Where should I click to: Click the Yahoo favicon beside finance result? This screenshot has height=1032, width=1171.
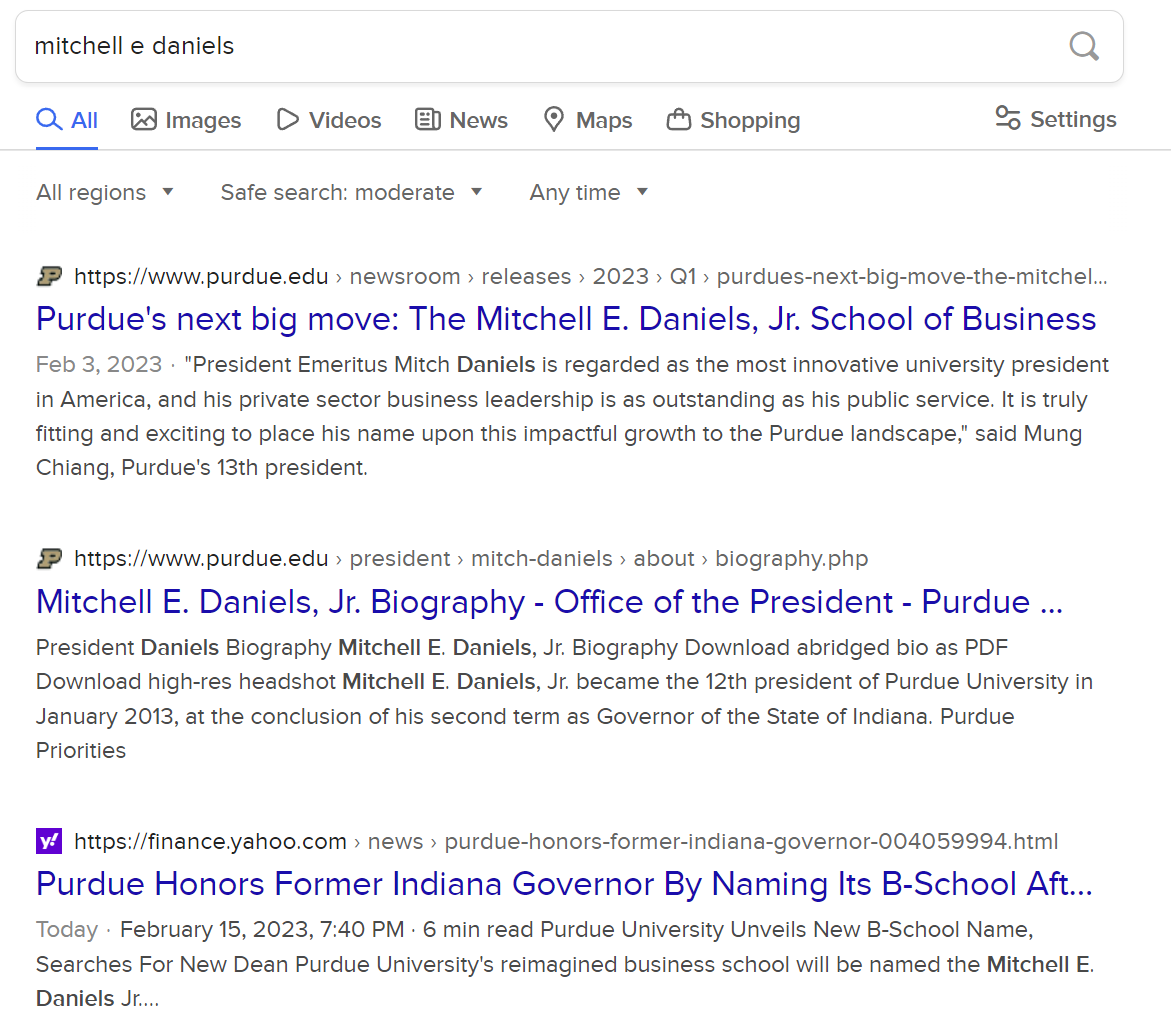49,842
